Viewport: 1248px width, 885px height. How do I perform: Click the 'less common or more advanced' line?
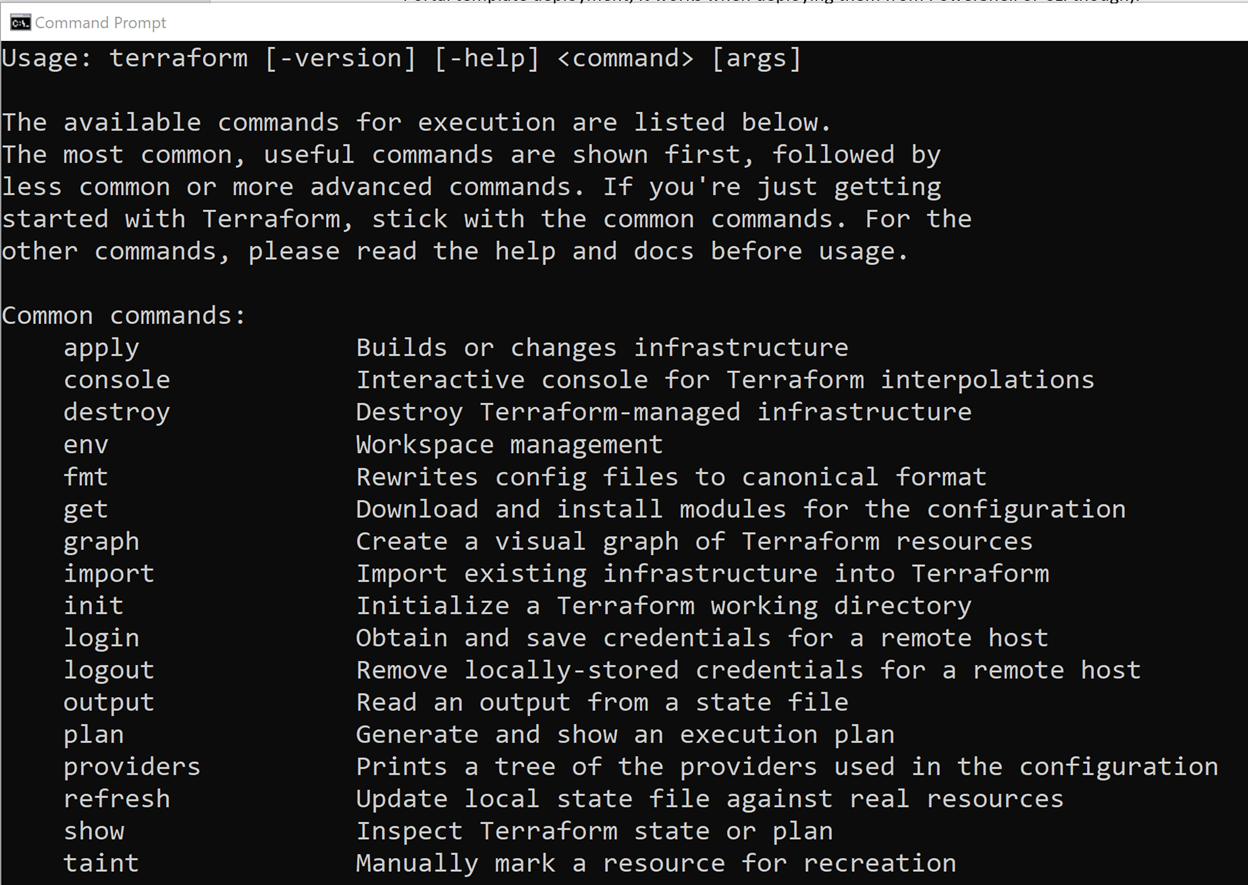pos(471,187)
